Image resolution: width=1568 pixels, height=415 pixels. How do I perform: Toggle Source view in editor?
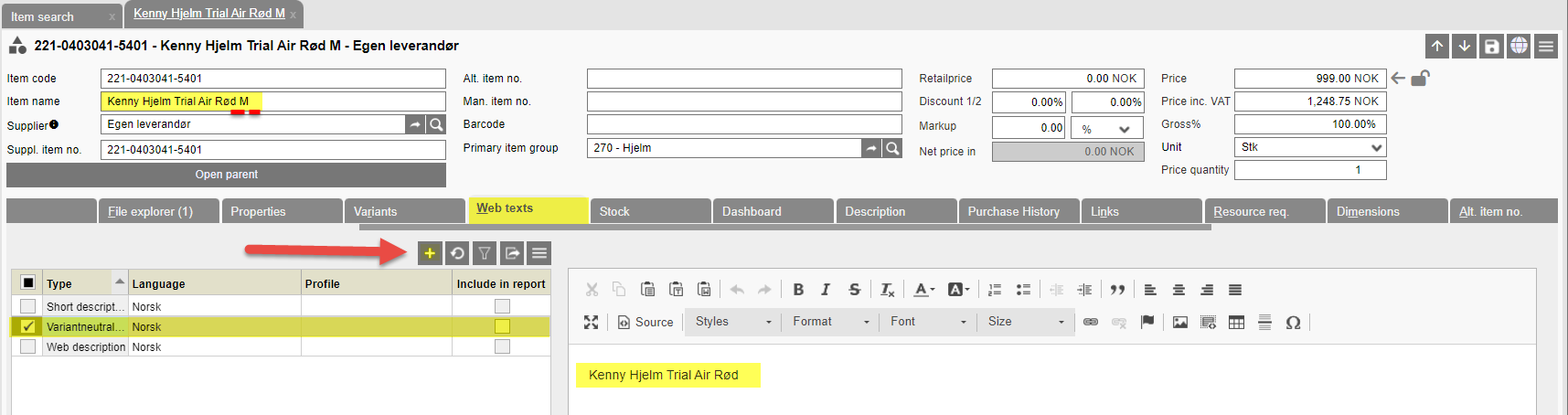(x=645, y=322)
